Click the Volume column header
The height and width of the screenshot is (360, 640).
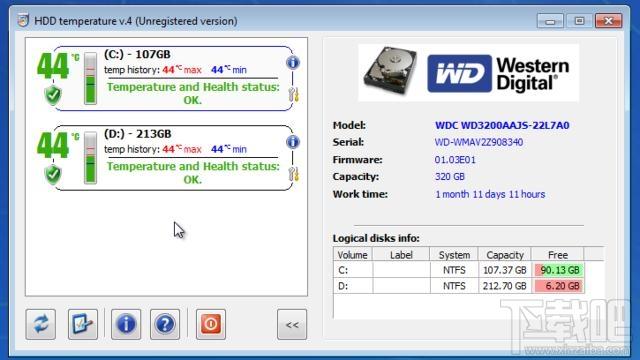pyautogui.click(x=353, y=255)
